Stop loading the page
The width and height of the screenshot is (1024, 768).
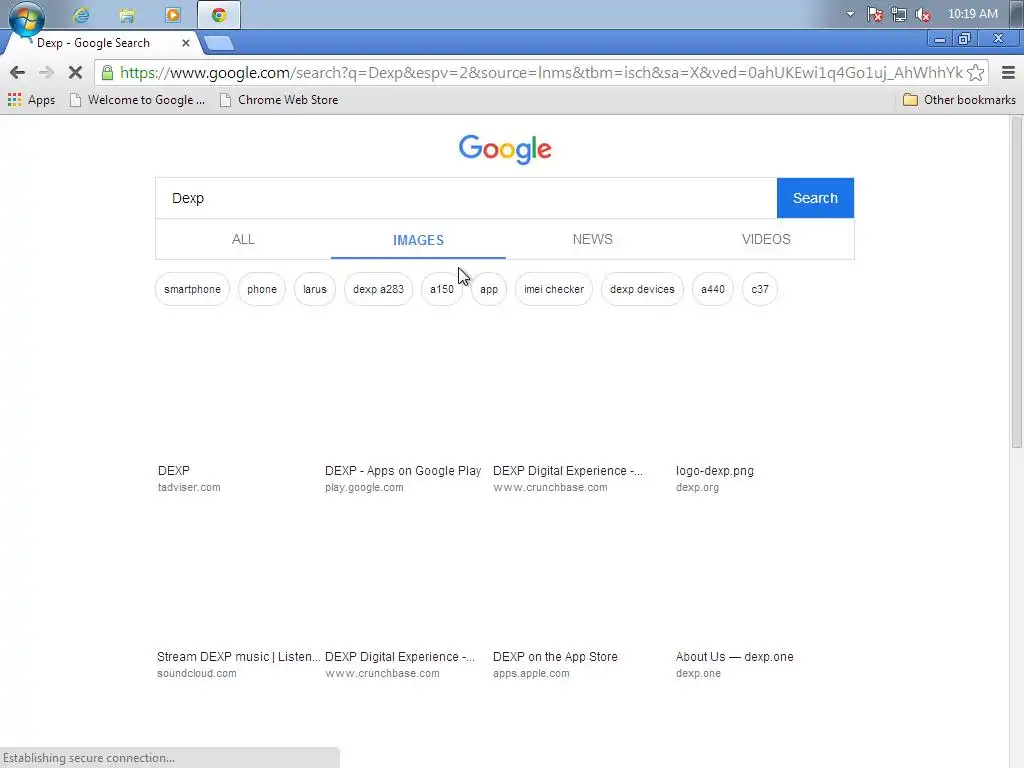tap(75, 72)
